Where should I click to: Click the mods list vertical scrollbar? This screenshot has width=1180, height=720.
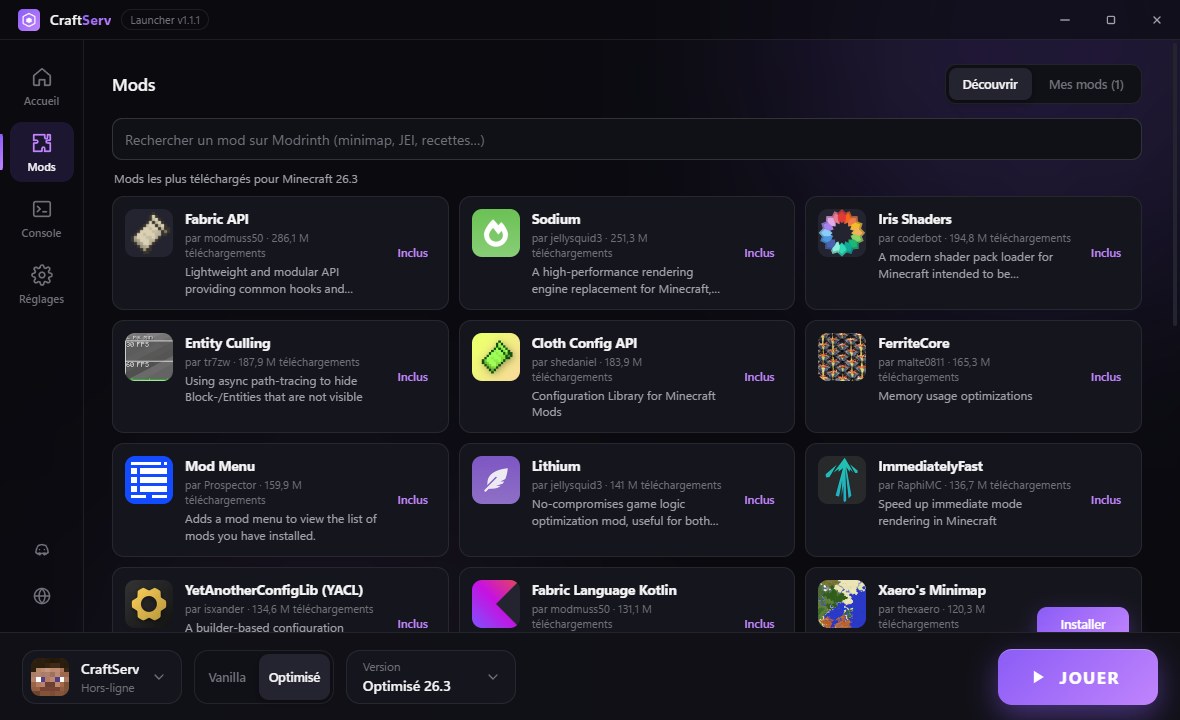(1175, 184)
